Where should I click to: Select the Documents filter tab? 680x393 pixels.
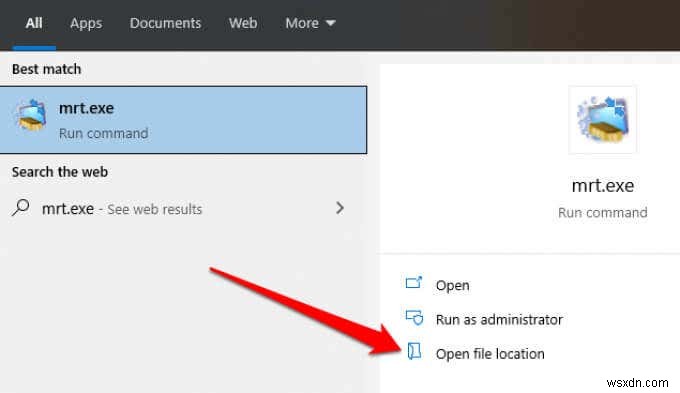[x=165, y=23]
